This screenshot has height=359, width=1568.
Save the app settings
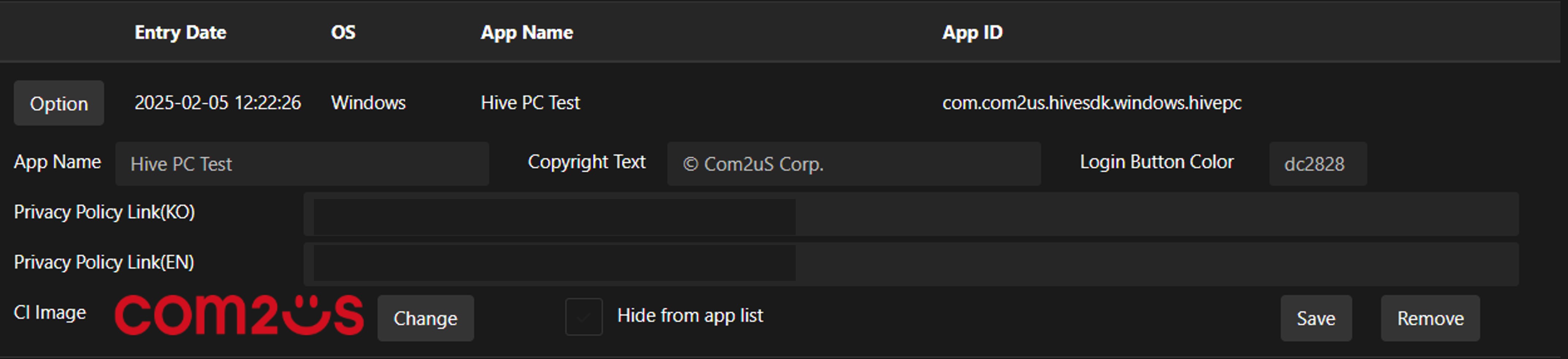click(x=1315, y=318)
